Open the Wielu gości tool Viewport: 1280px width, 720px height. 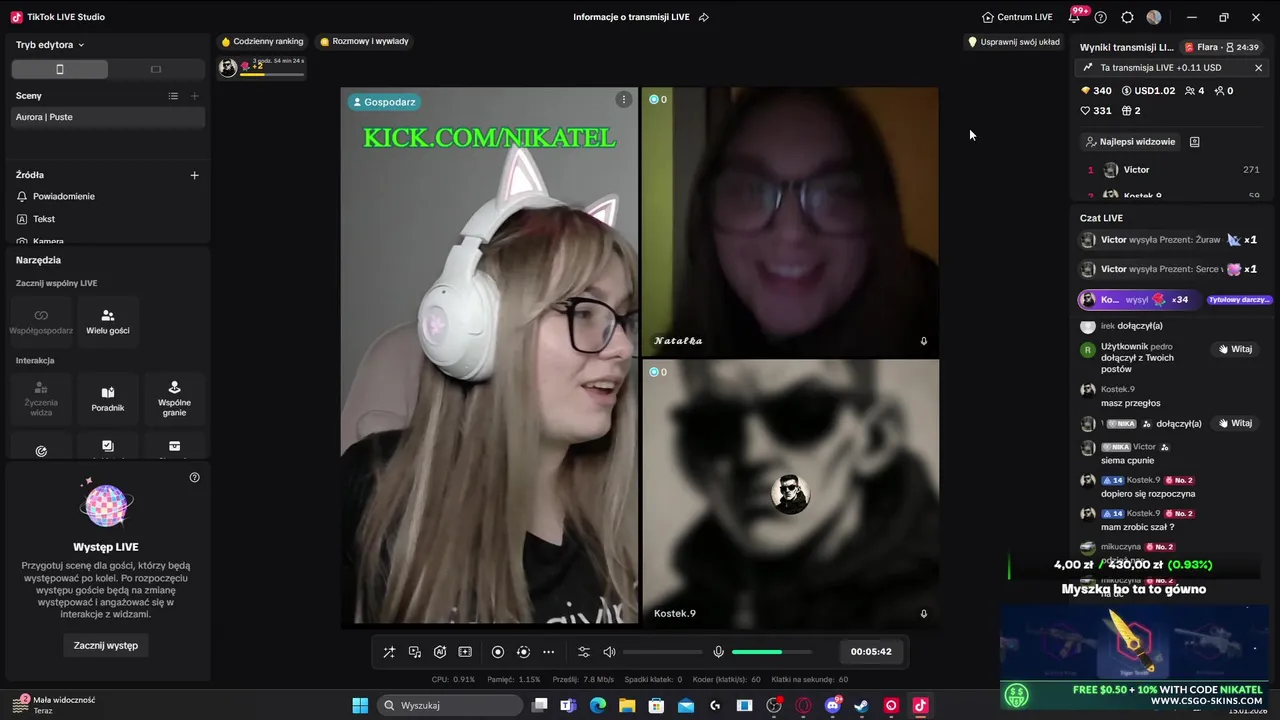[x=108, y=321]
